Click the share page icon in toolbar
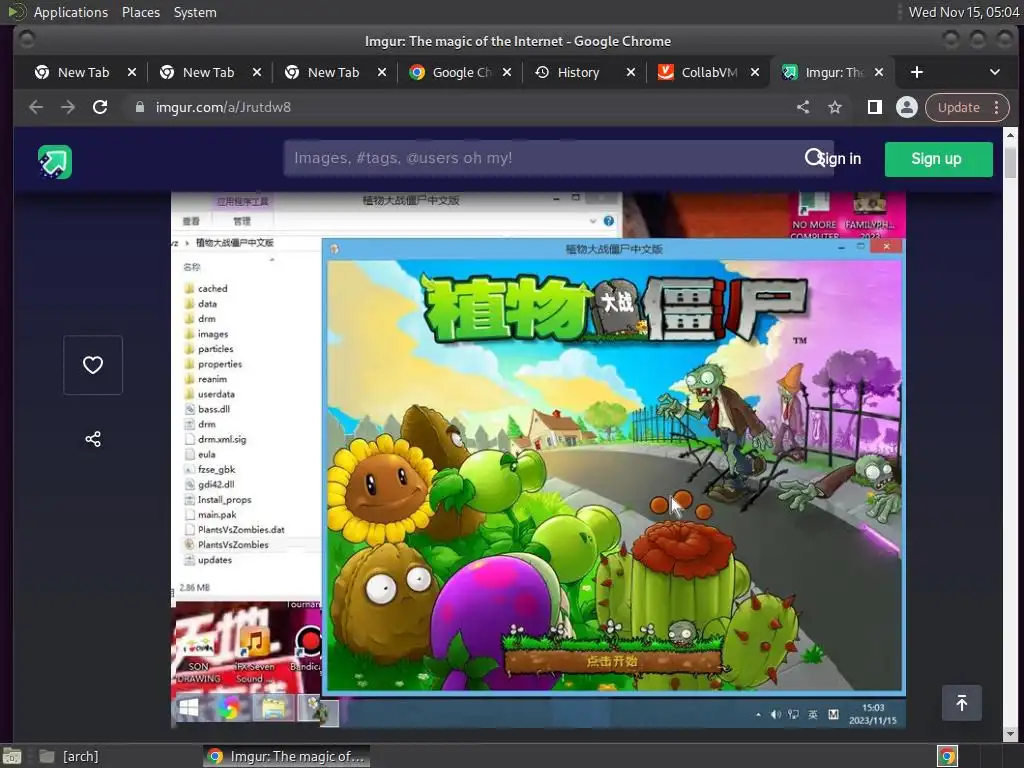This screenshot has width=1024, height=768. 803,107
